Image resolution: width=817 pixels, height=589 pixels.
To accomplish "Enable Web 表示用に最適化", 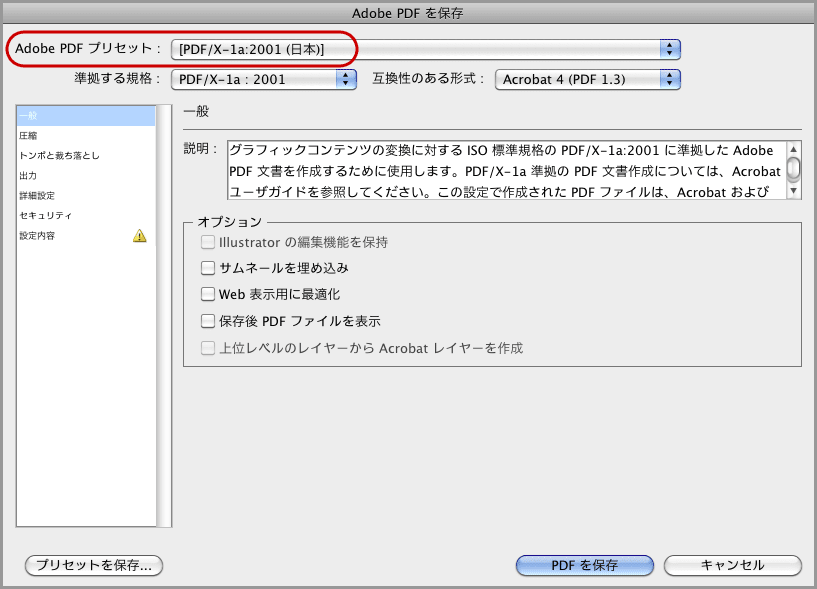I will (x=207, y=296).
